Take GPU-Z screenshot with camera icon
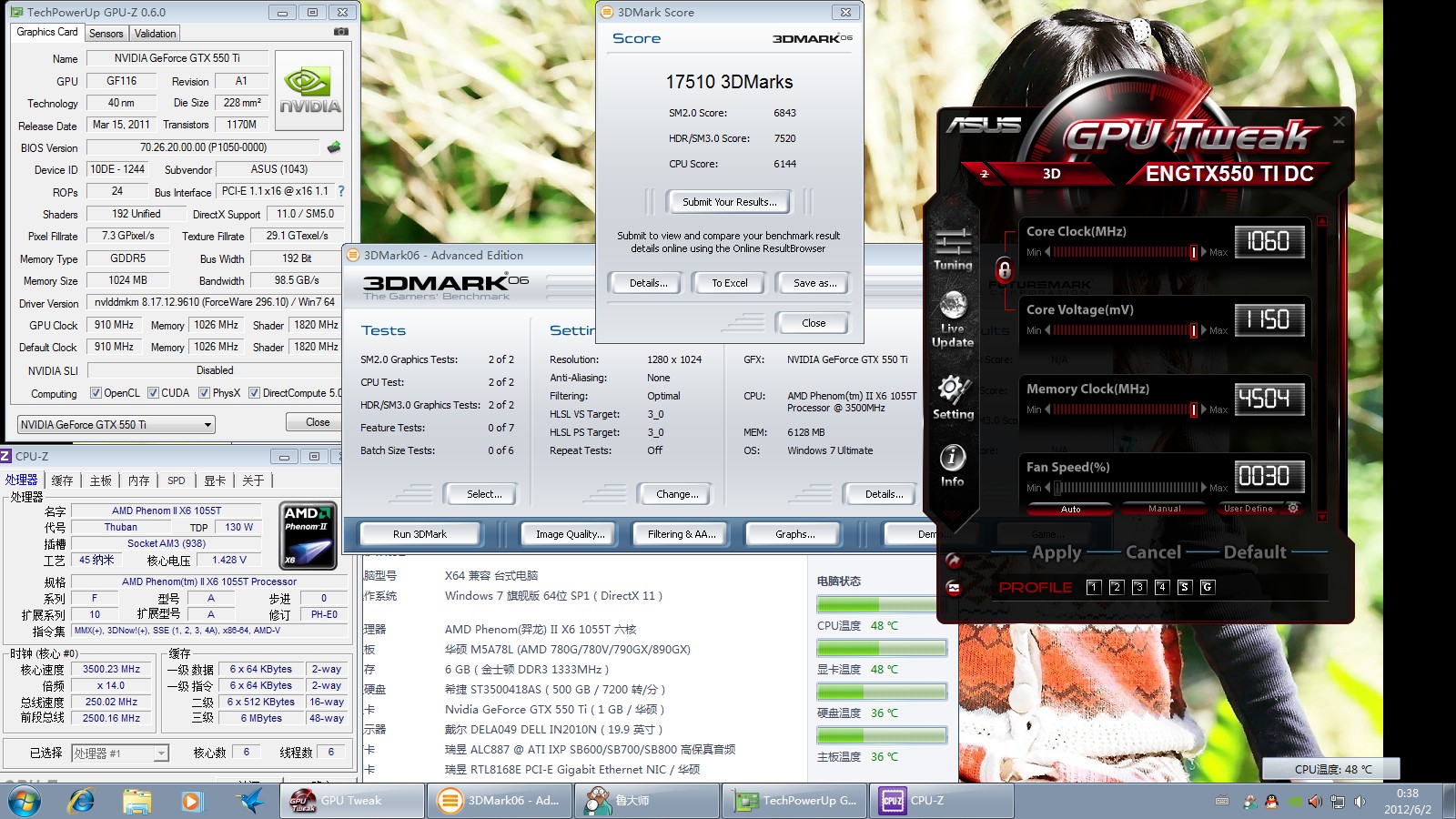Viewport: 1456px width, 819px height. coord(341,32)
